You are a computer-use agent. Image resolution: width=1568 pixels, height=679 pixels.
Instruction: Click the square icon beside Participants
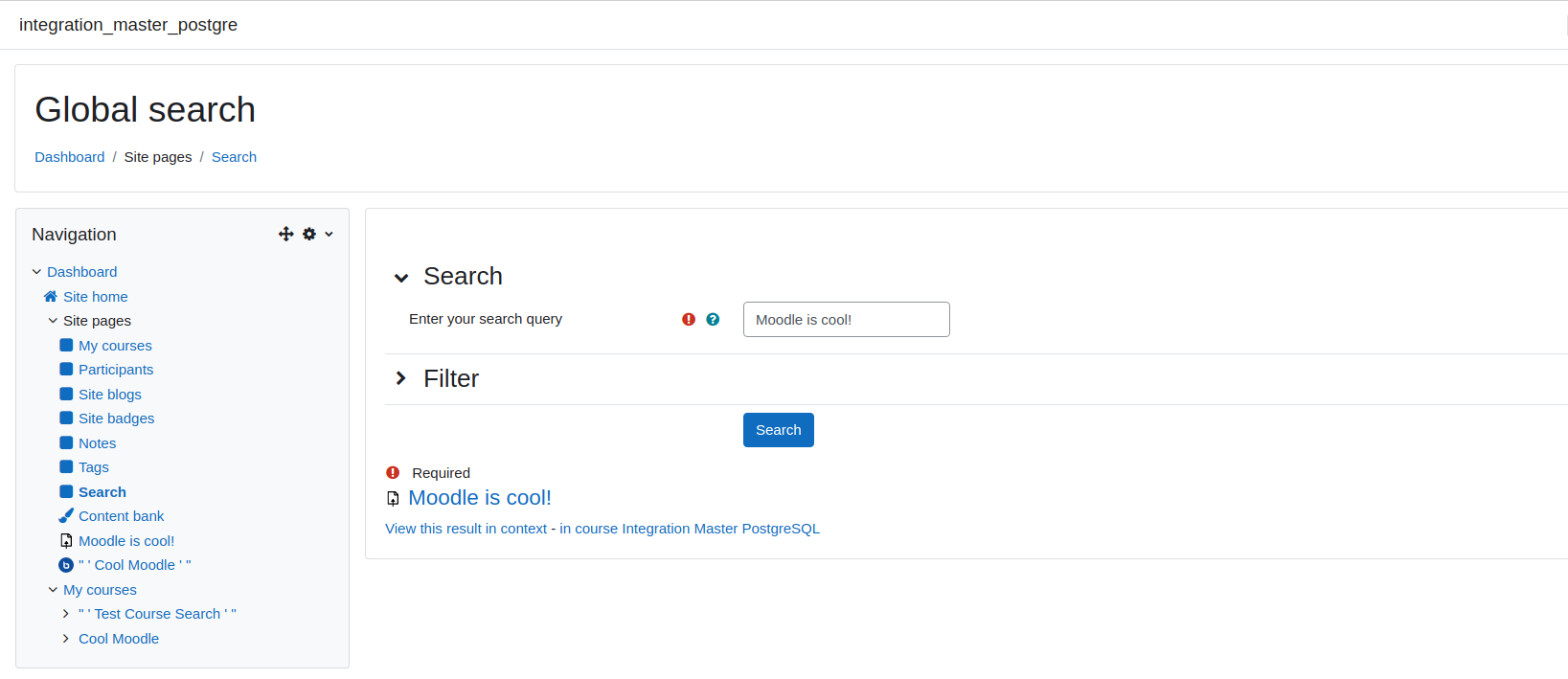[x=66, y=369]
